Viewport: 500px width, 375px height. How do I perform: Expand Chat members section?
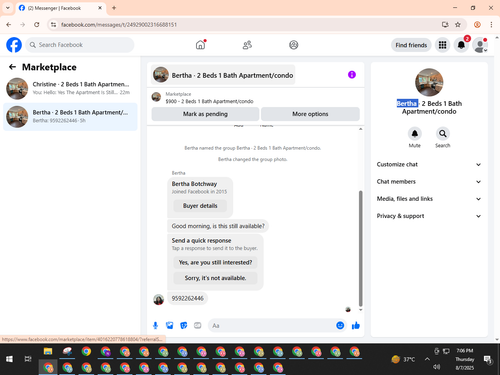click(429, 182)
